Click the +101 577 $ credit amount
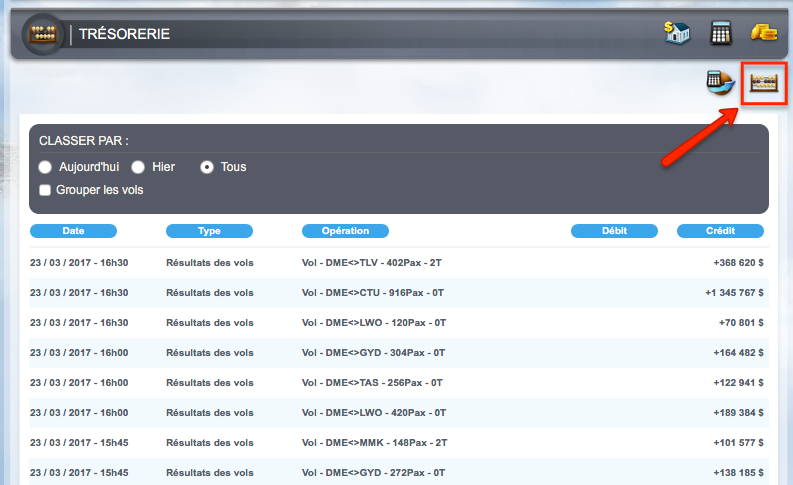 click(738, 443)
